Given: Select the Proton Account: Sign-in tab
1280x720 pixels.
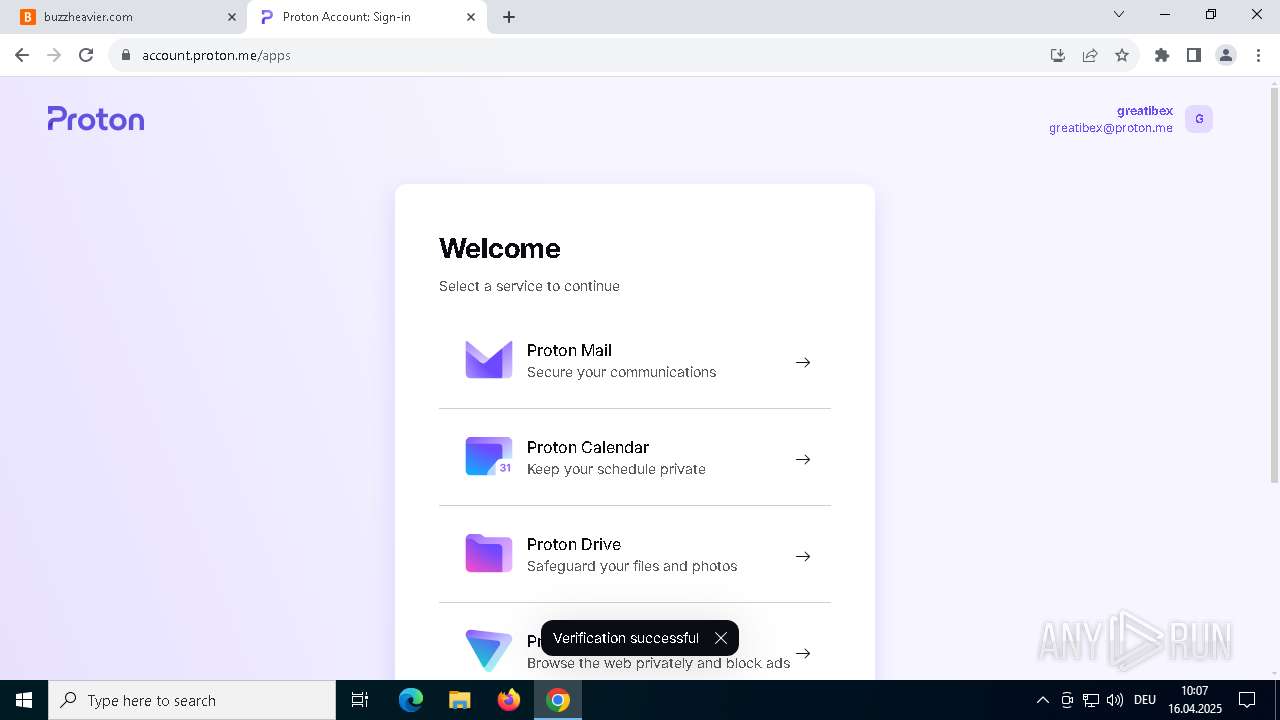Looking at the screenshot, I should tap(365, 17).
